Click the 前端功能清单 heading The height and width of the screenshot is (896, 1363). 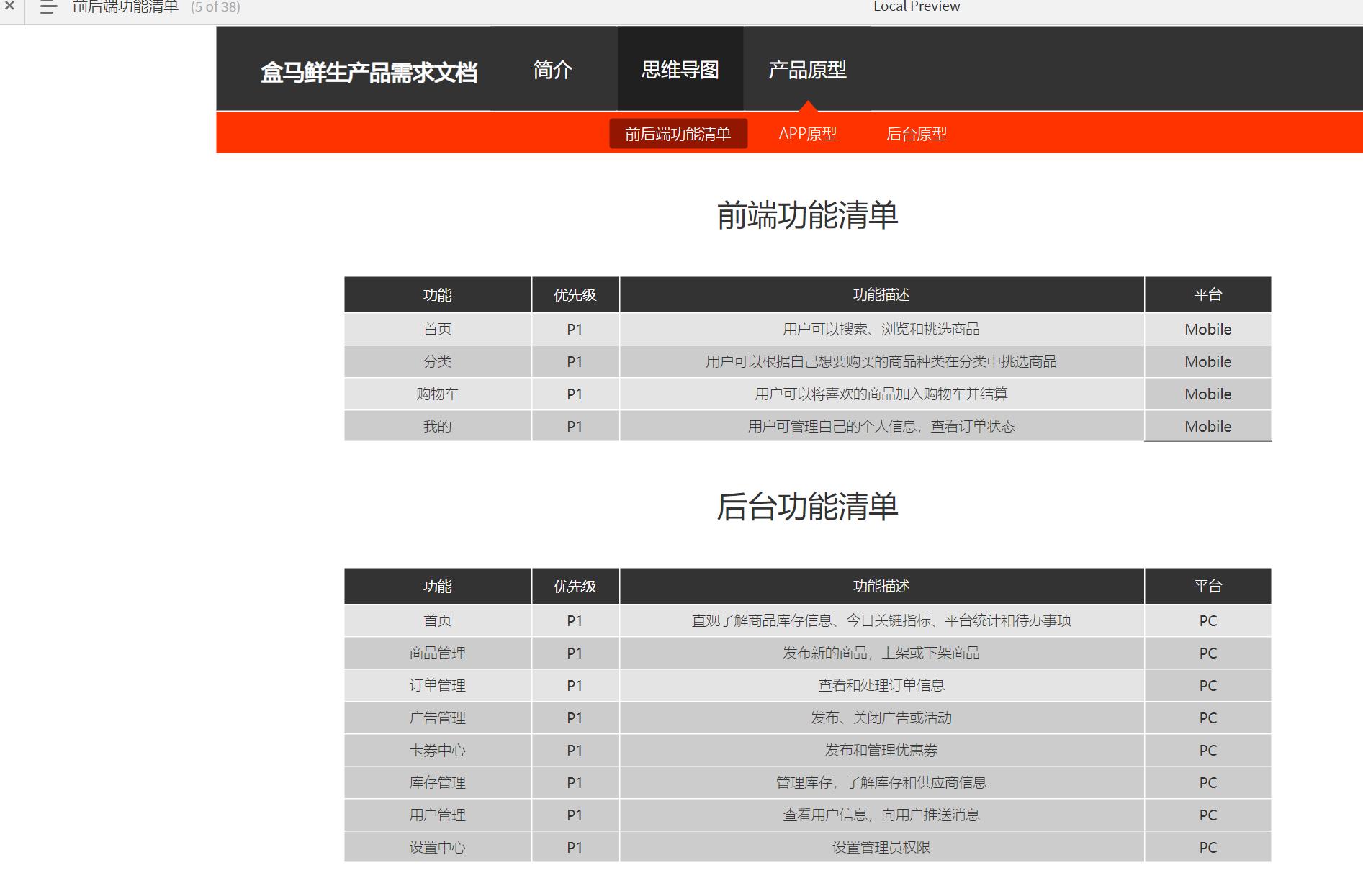tap(807, 215)
